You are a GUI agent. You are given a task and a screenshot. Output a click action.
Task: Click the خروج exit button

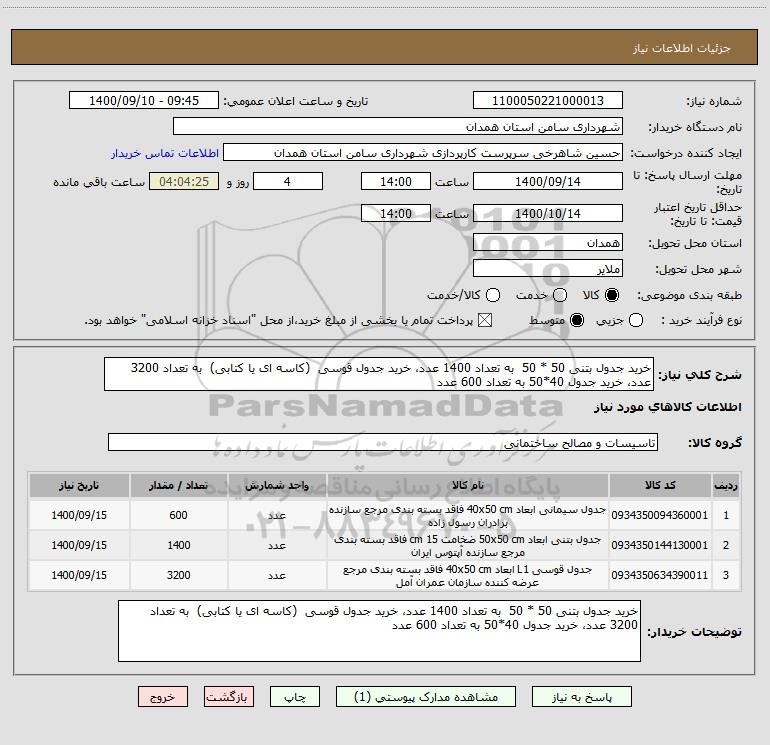[x=163, y=696]
